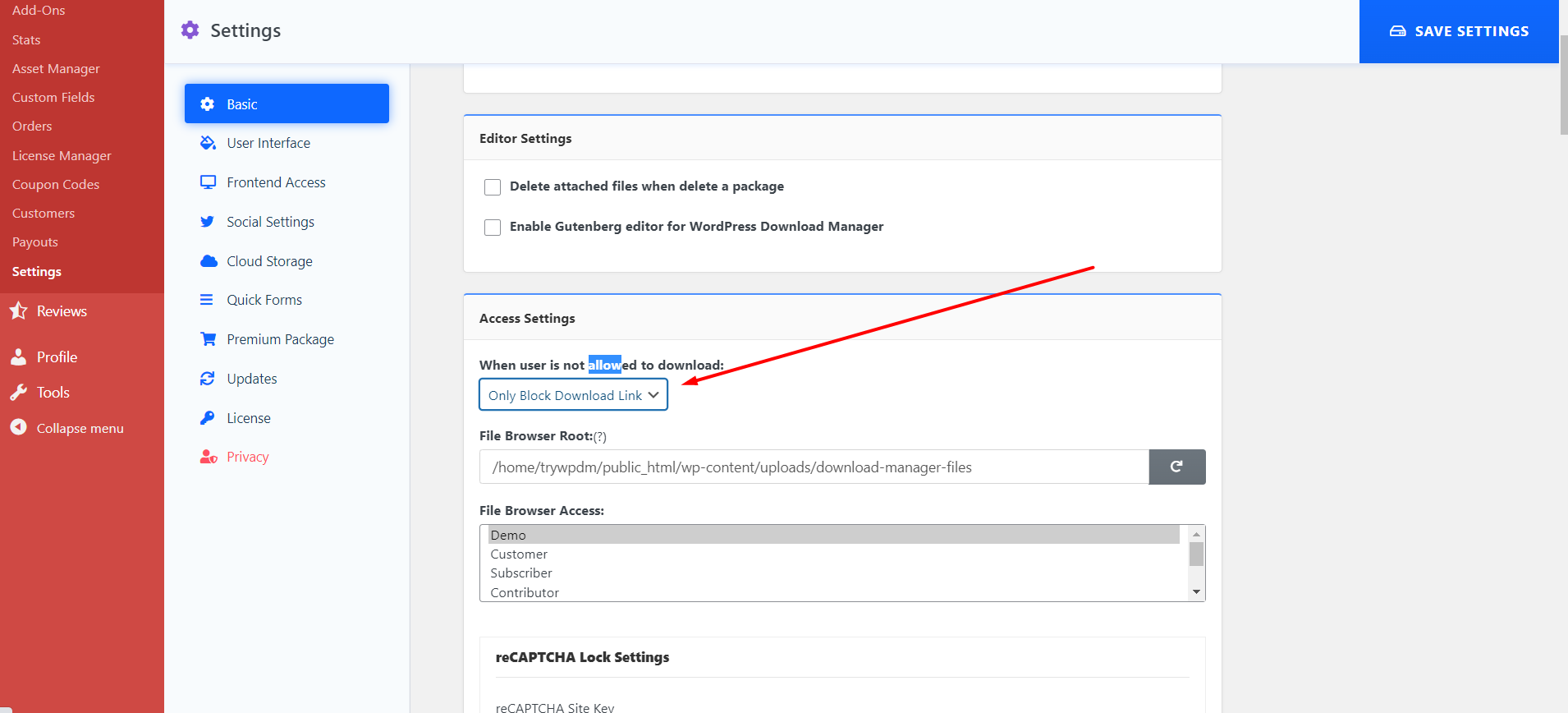Image resolution: width=1568 pixels, height=713 pixels.
Task: Open the Privacy settings tab
Action: (287, 457)
